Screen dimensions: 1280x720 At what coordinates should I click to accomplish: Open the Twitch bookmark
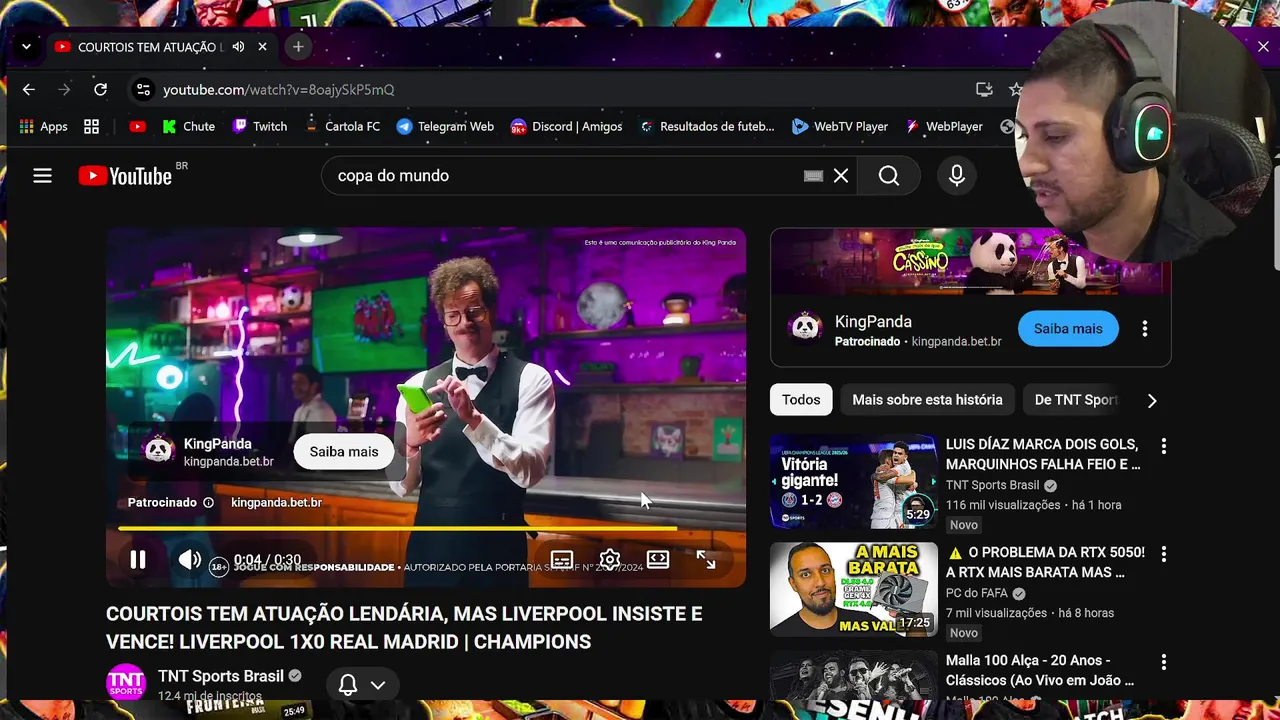pos(259,127)
